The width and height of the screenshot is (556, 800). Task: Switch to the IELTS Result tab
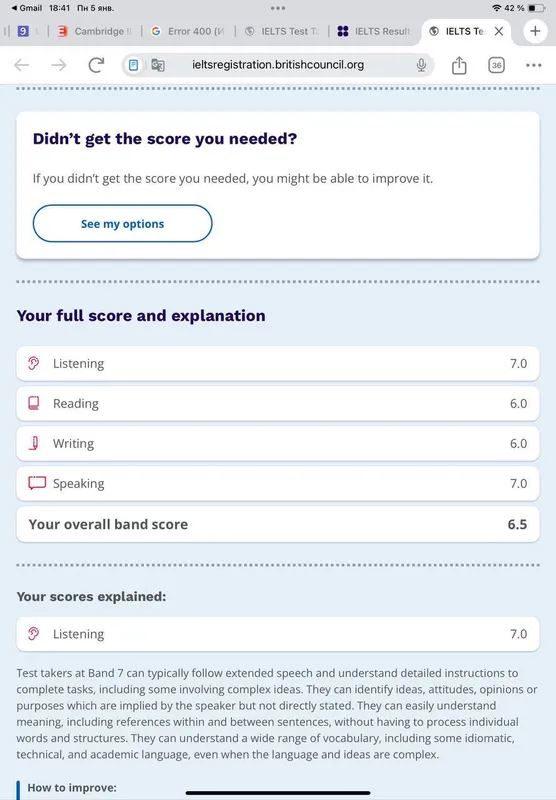[x=375, y=31]
